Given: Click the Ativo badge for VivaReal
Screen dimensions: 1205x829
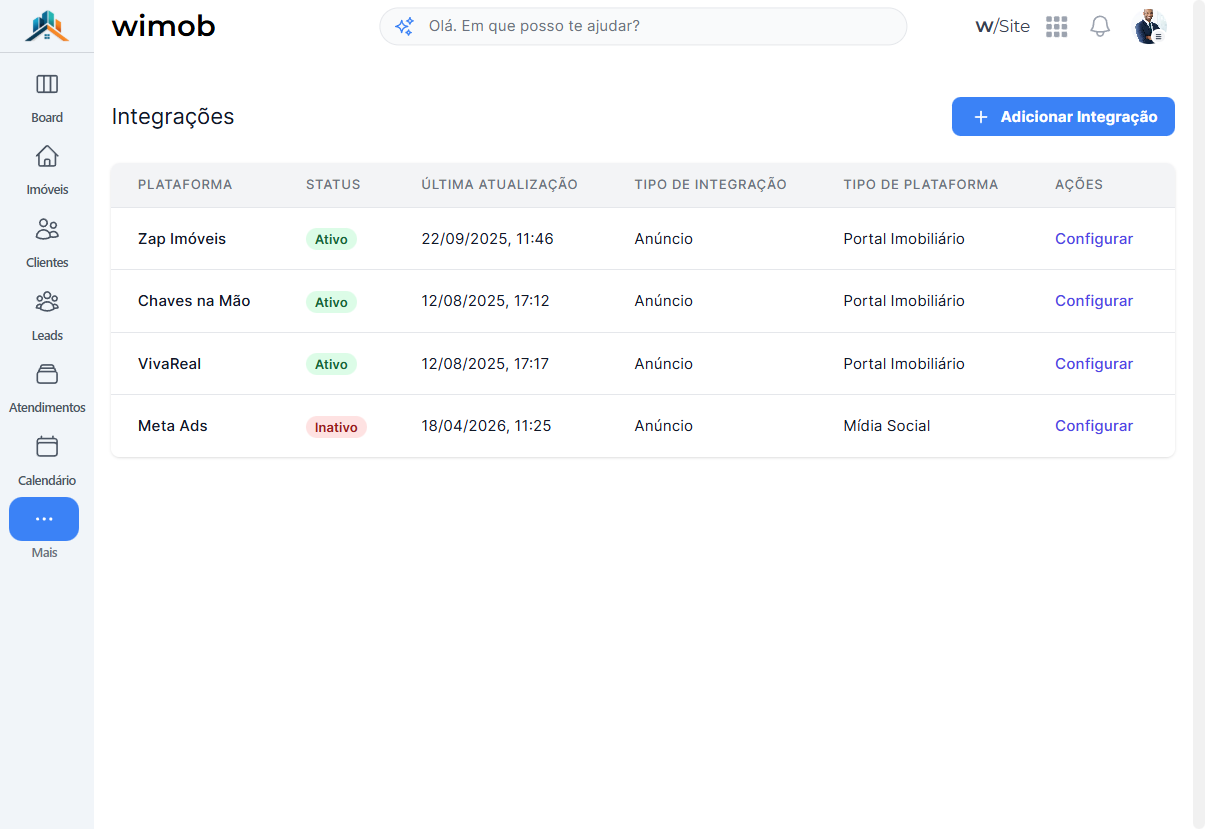Looking at the screenshot, I should [x=331, y=364].
